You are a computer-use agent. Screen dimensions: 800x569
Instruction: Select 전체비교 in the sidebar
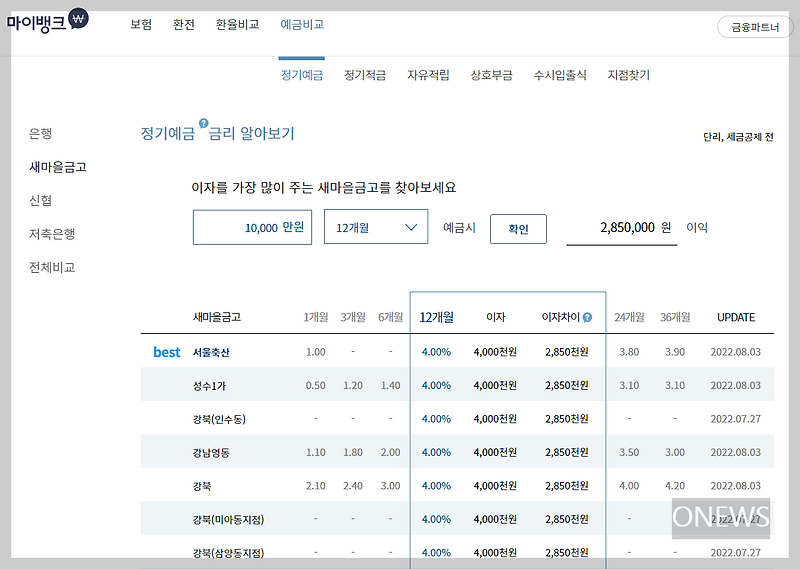tap(52, 267)
